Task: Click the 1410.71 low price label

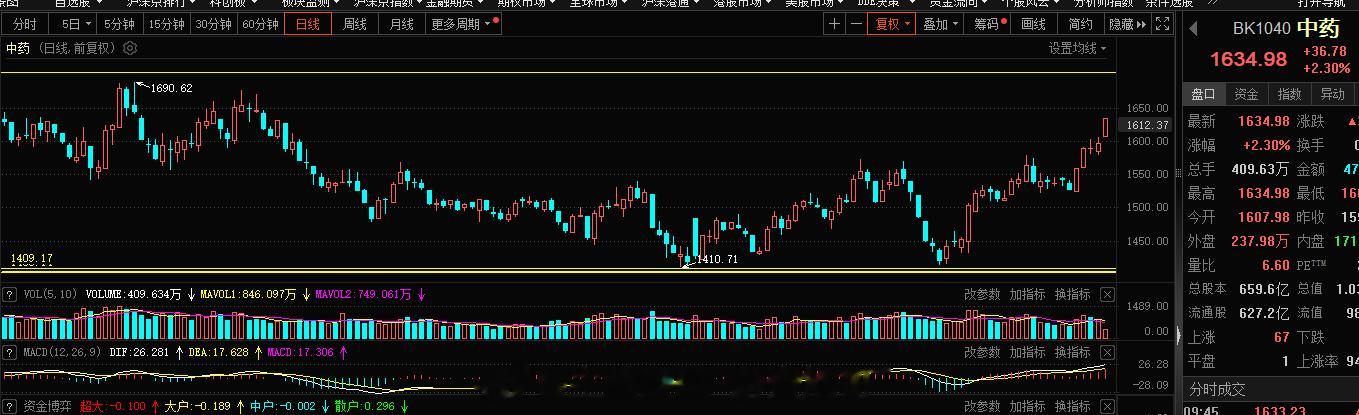Action: click(717, 259)
